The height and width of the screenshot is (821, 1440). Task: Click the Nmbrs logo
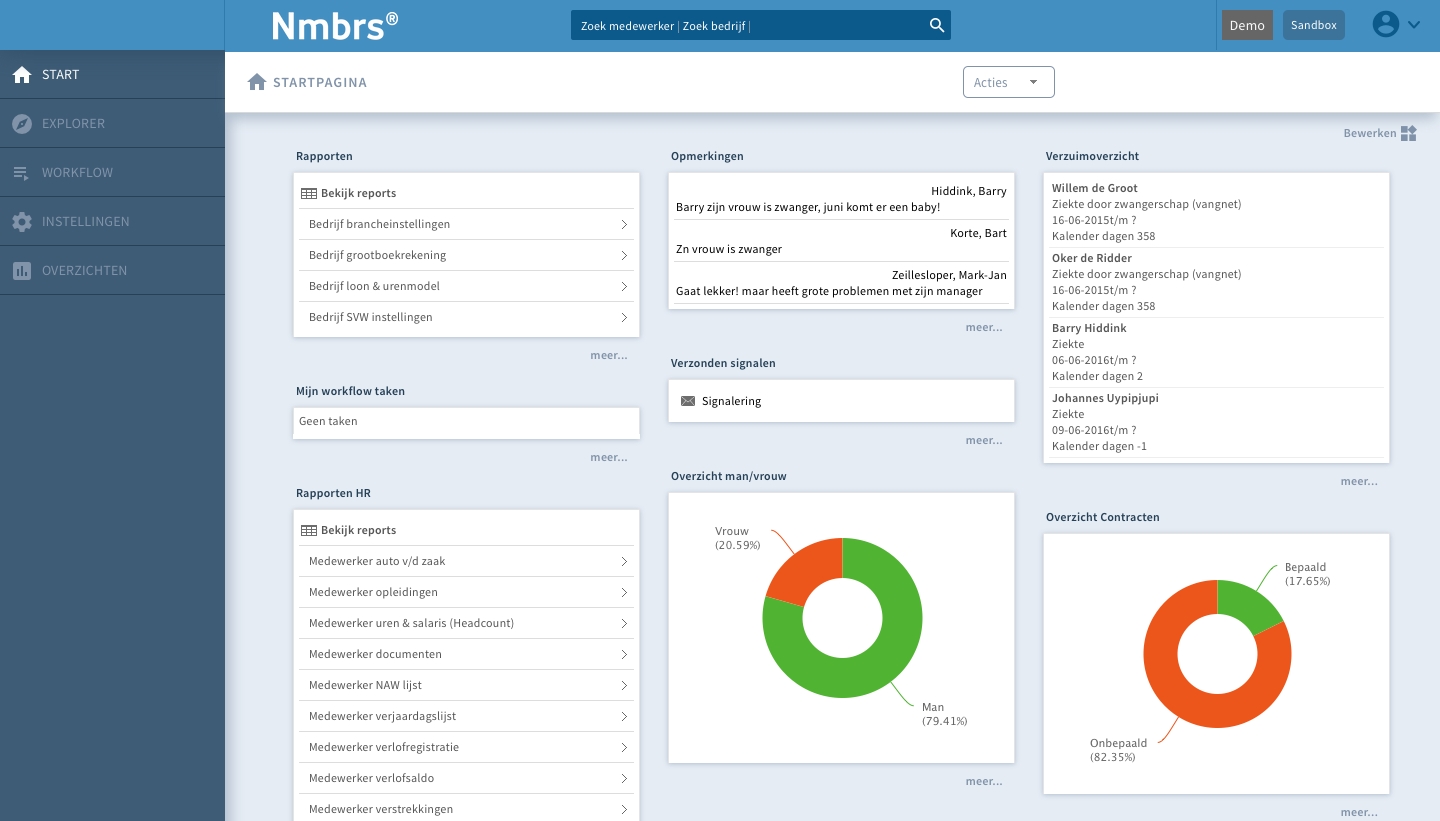pos(336,26)
